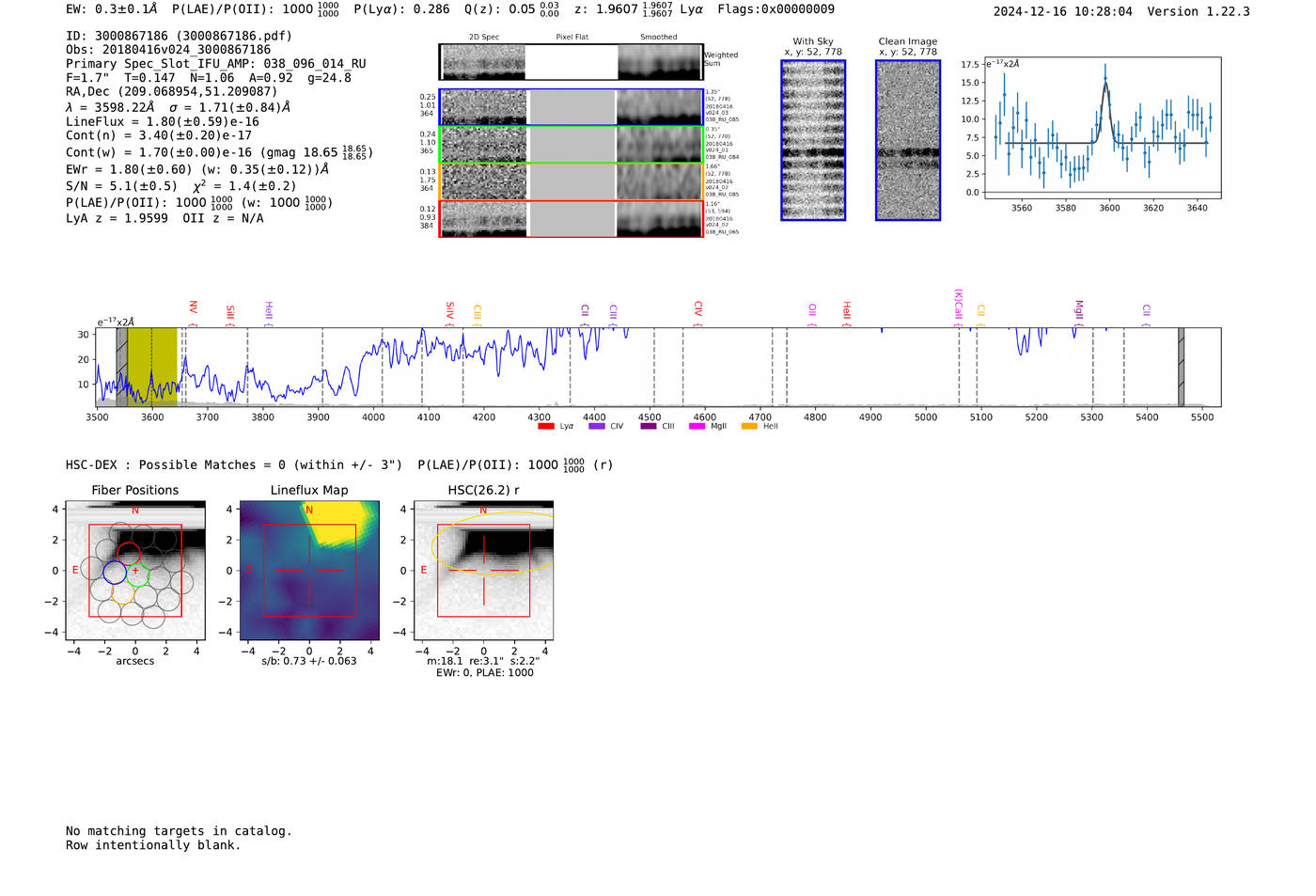Click the Version 1.22.3 label

click(x=1198, y=11)
